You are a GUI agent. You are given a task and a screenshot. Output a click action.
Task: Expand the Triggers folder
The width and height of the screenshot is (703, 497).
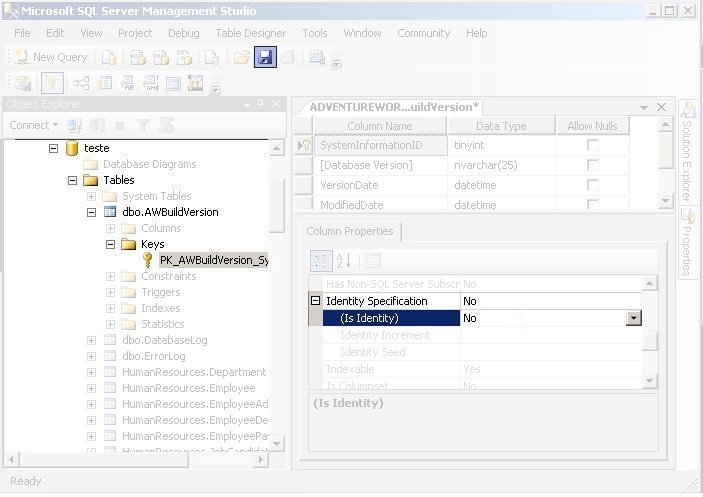110,293
